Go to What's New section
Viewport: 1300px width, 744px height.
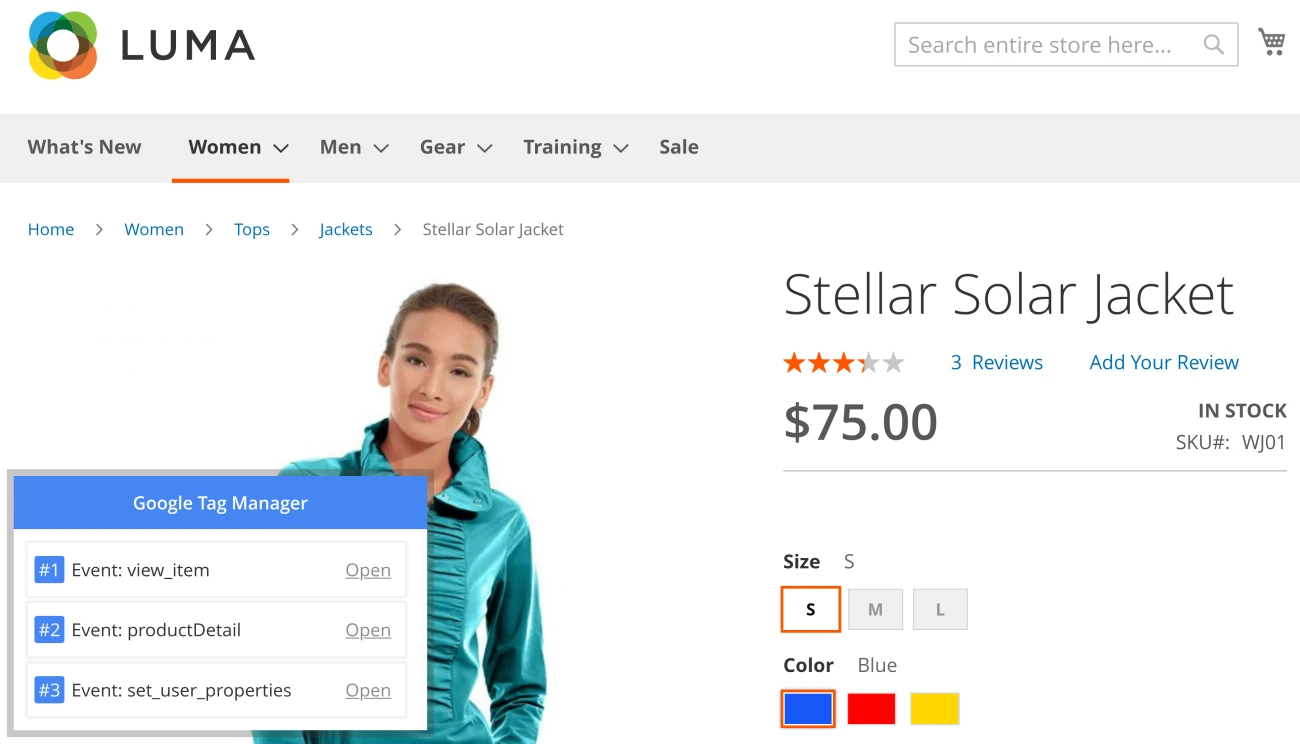(x=85, y=147)
